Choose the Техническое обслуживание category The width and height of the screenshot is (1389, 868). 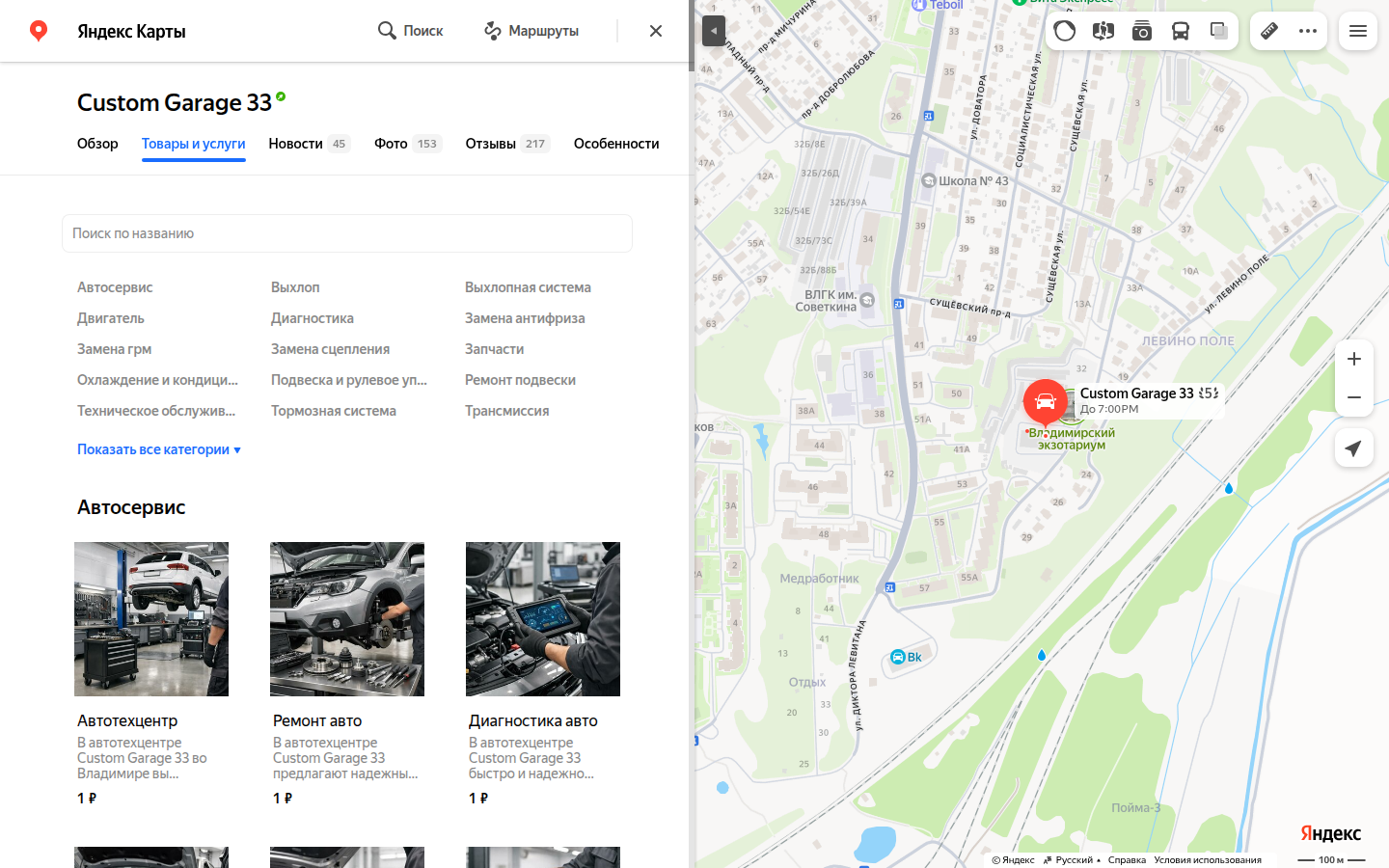click(x=156, y=411)
